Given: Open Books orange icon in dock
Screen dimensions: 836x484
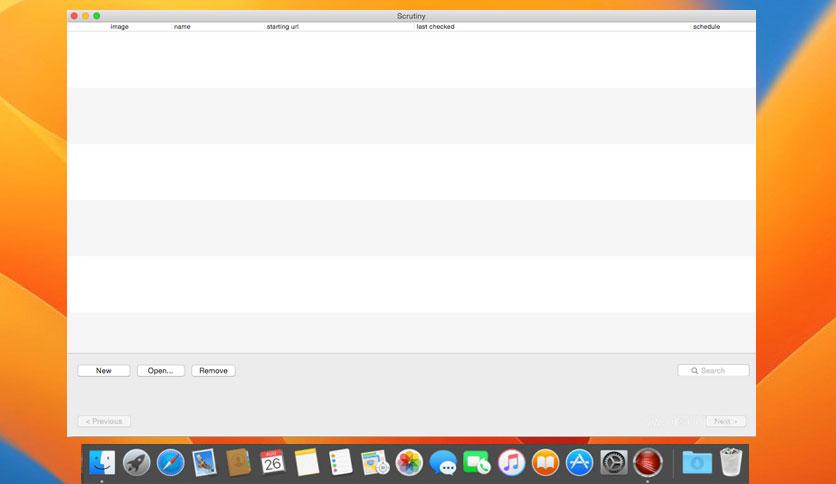Looking at the screenshot, I should [x=545, y=462].
